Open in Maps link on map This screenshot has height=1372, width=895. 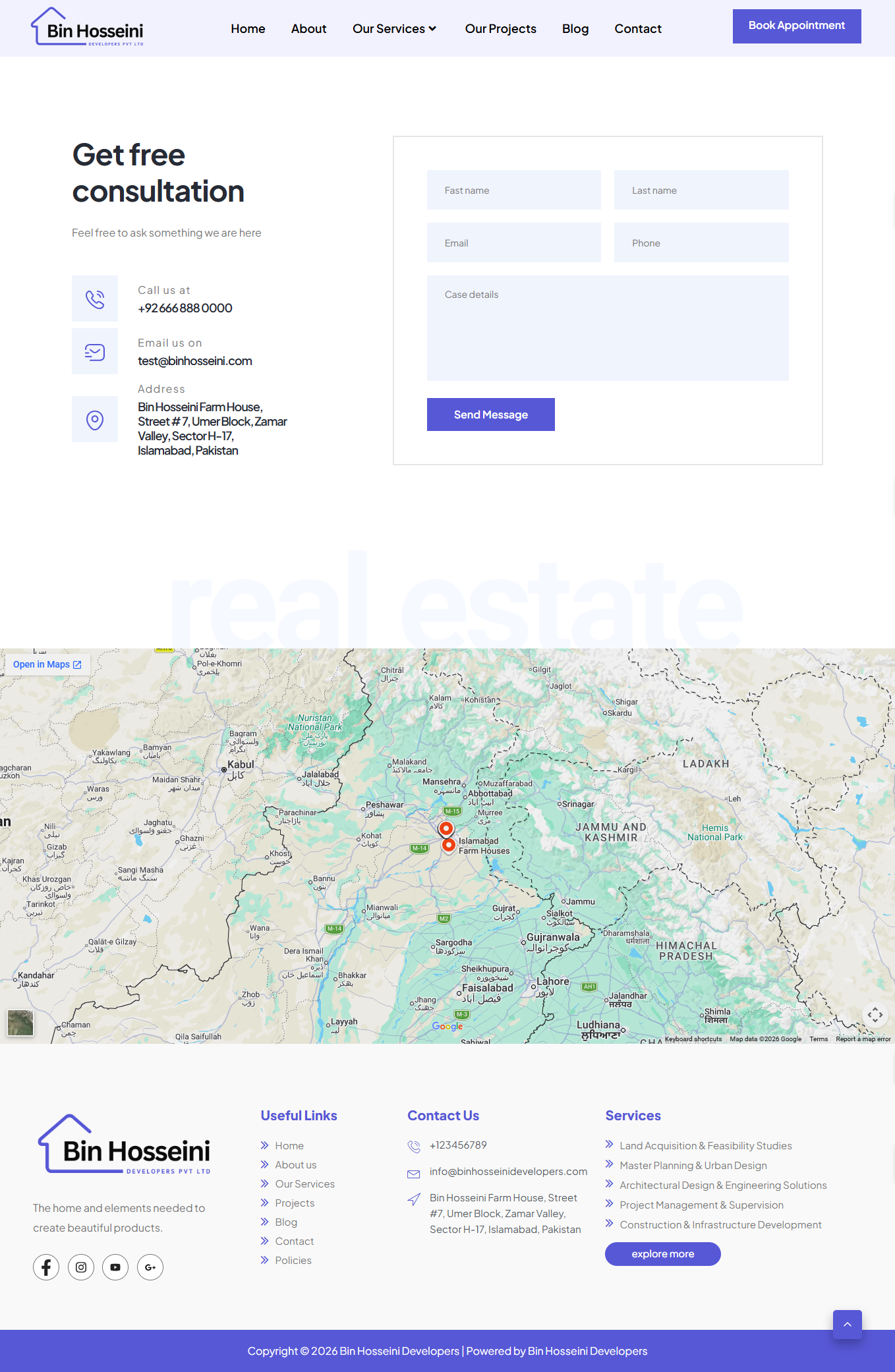pos(47,664)
